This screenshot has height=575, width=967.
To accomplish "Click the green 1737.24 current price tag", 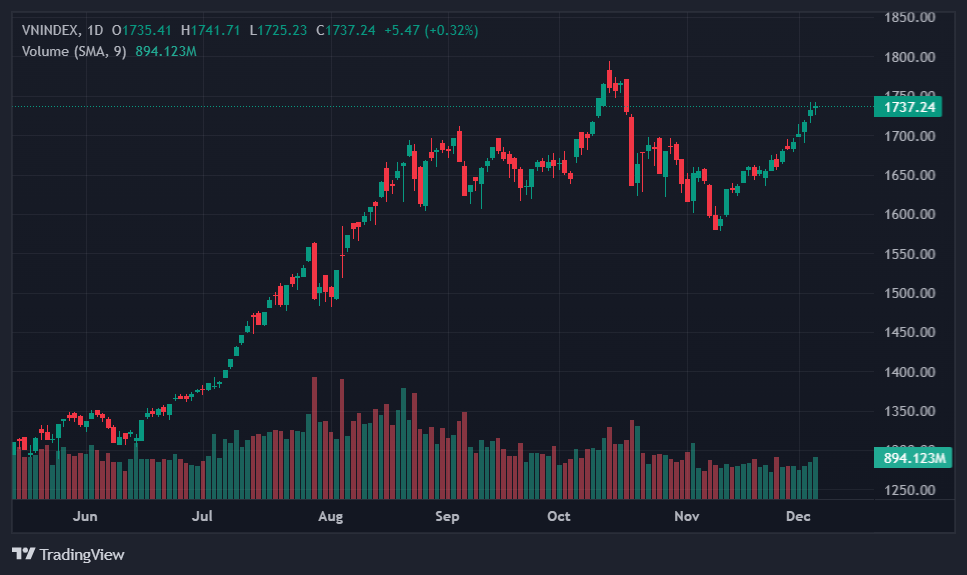I will [908, 107].
